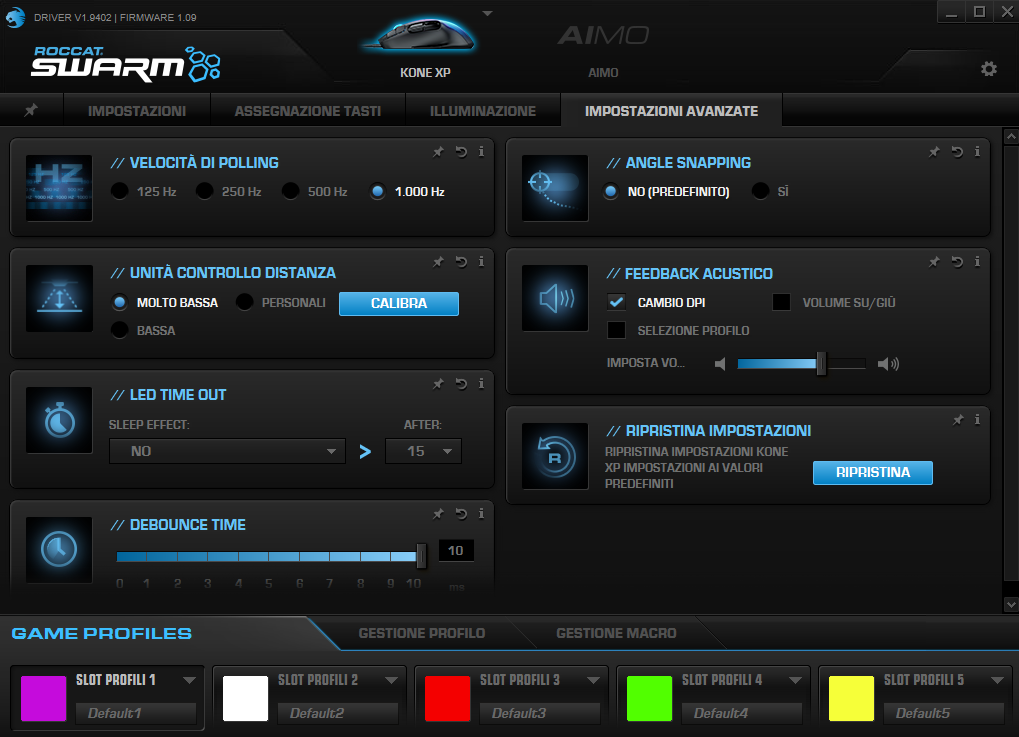Viewport: 1019px width, 737px height.
Task: Pin the Angle Snapping panel
Action: (x=934, y=151)
